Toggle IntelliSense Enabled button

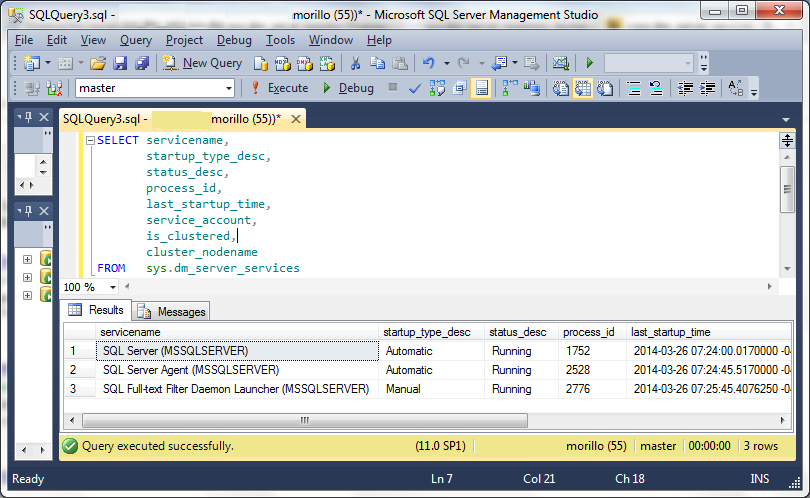(481, 88)
